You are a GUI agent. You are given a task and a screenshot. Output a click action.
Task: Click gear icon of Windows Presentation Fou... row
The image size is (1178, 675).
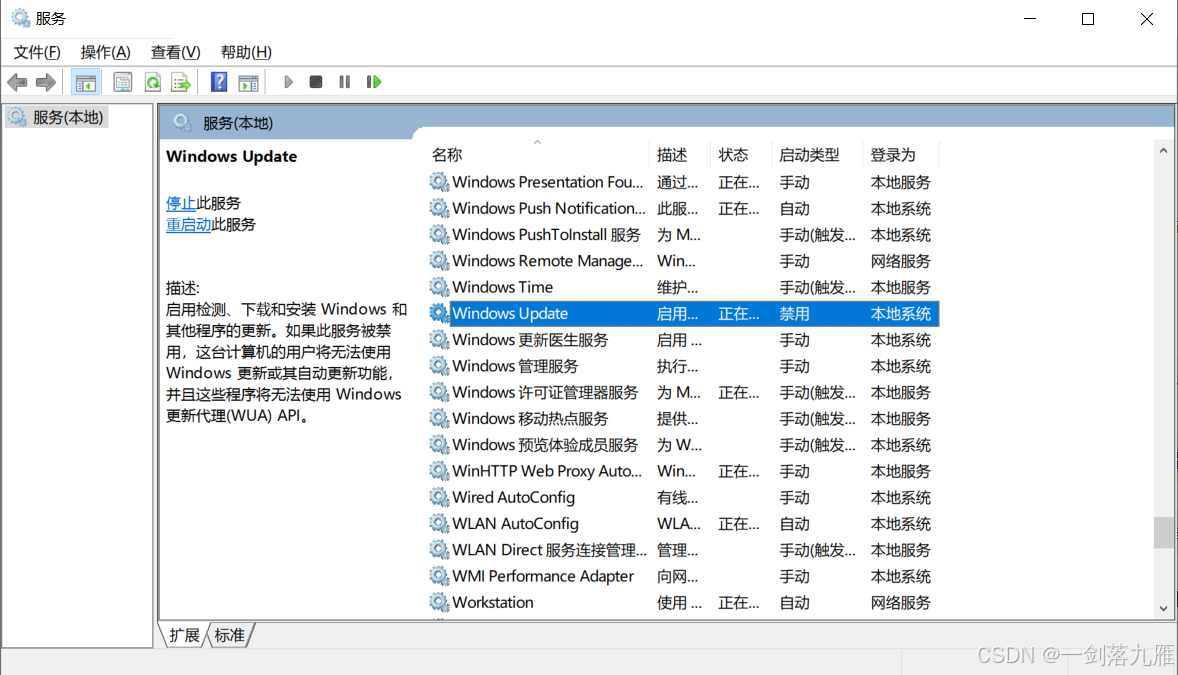[x=439, y=182]
